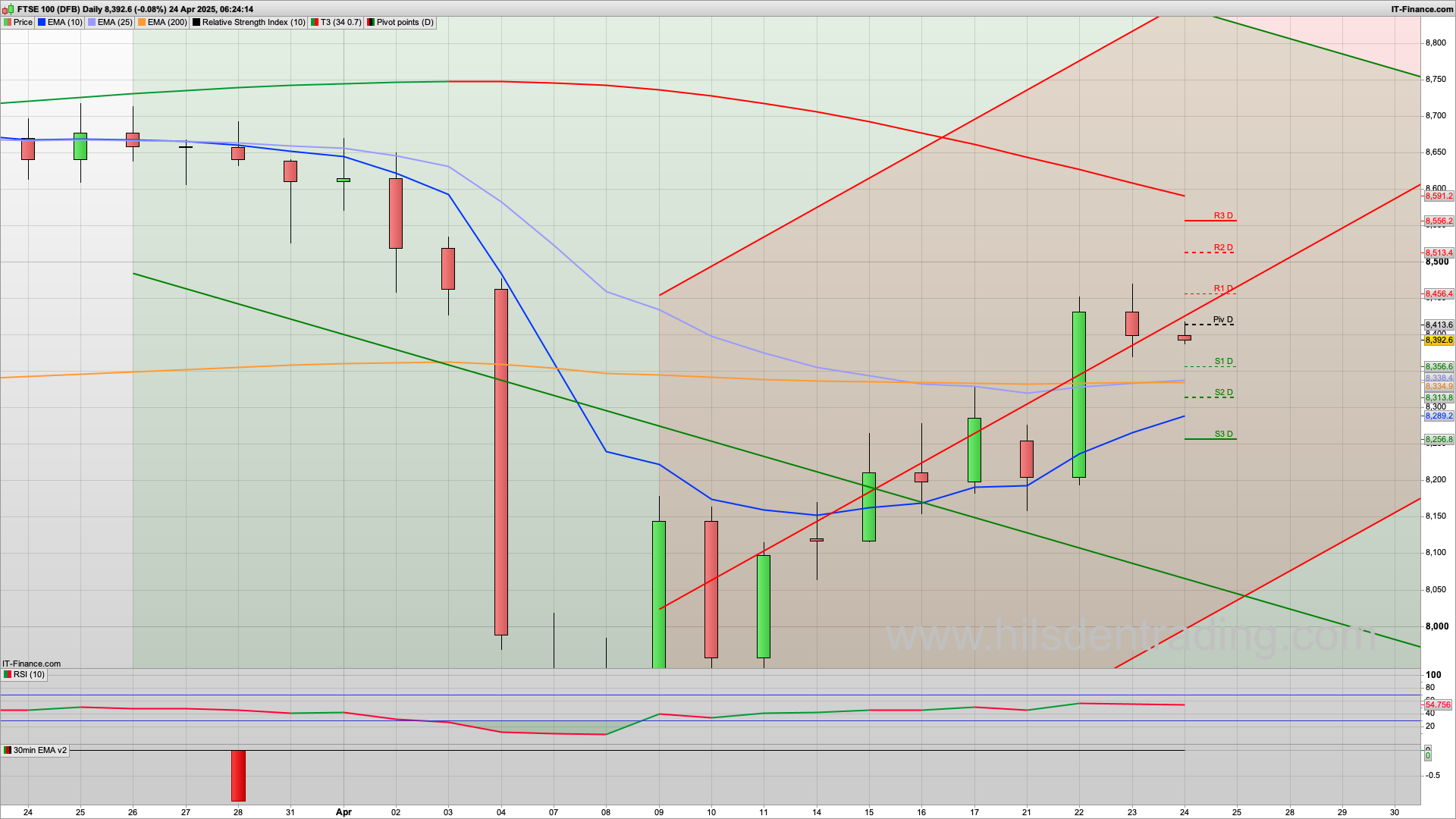This screenshot has width=1456, height=819.
Task: Click the red histogram bar in 30min EMA panel
Action: coord(238,776)
